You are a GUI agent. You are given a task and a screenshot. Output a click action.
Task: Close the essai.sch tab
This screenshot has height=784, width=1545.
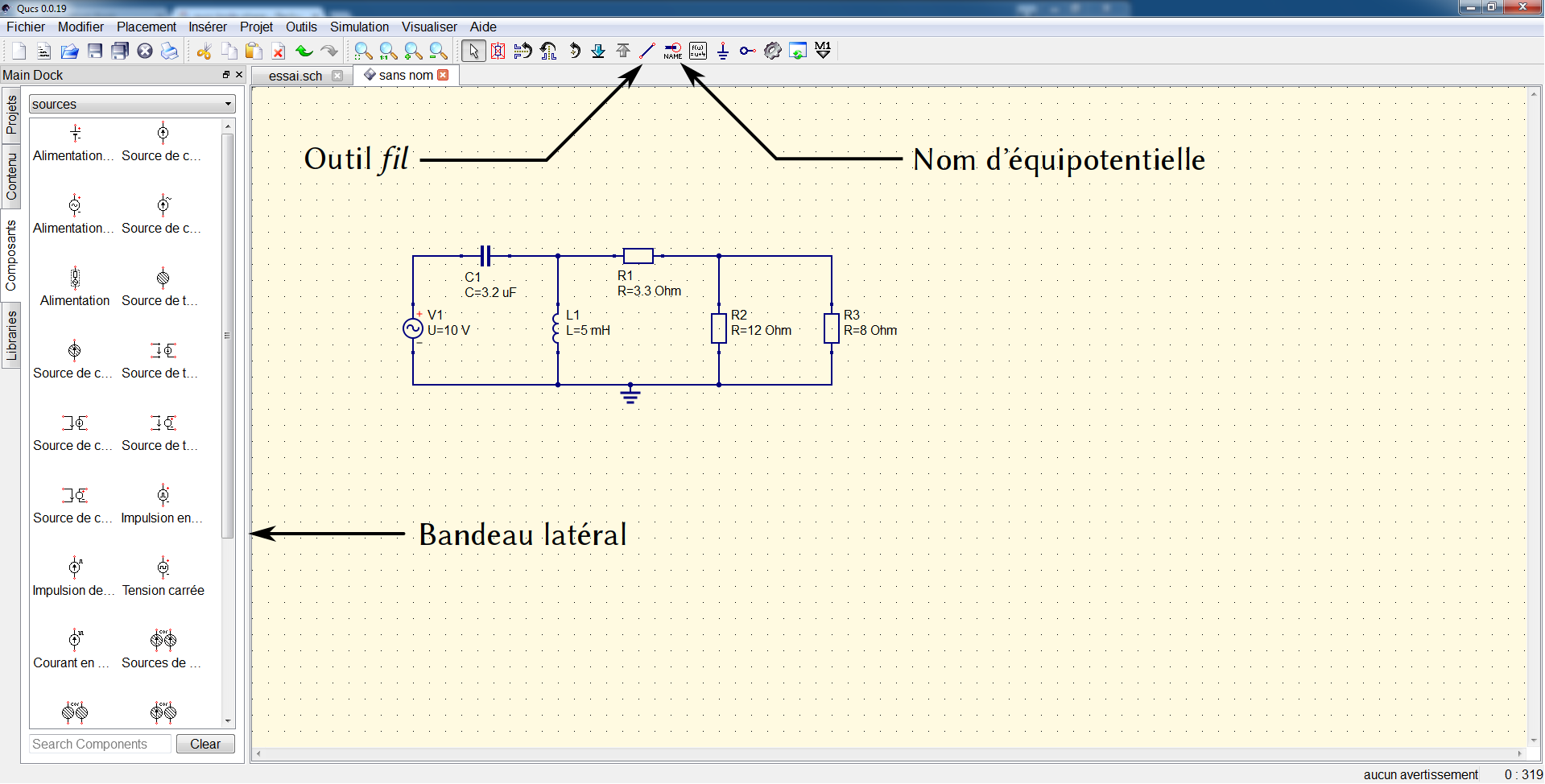tap(337, 76)
